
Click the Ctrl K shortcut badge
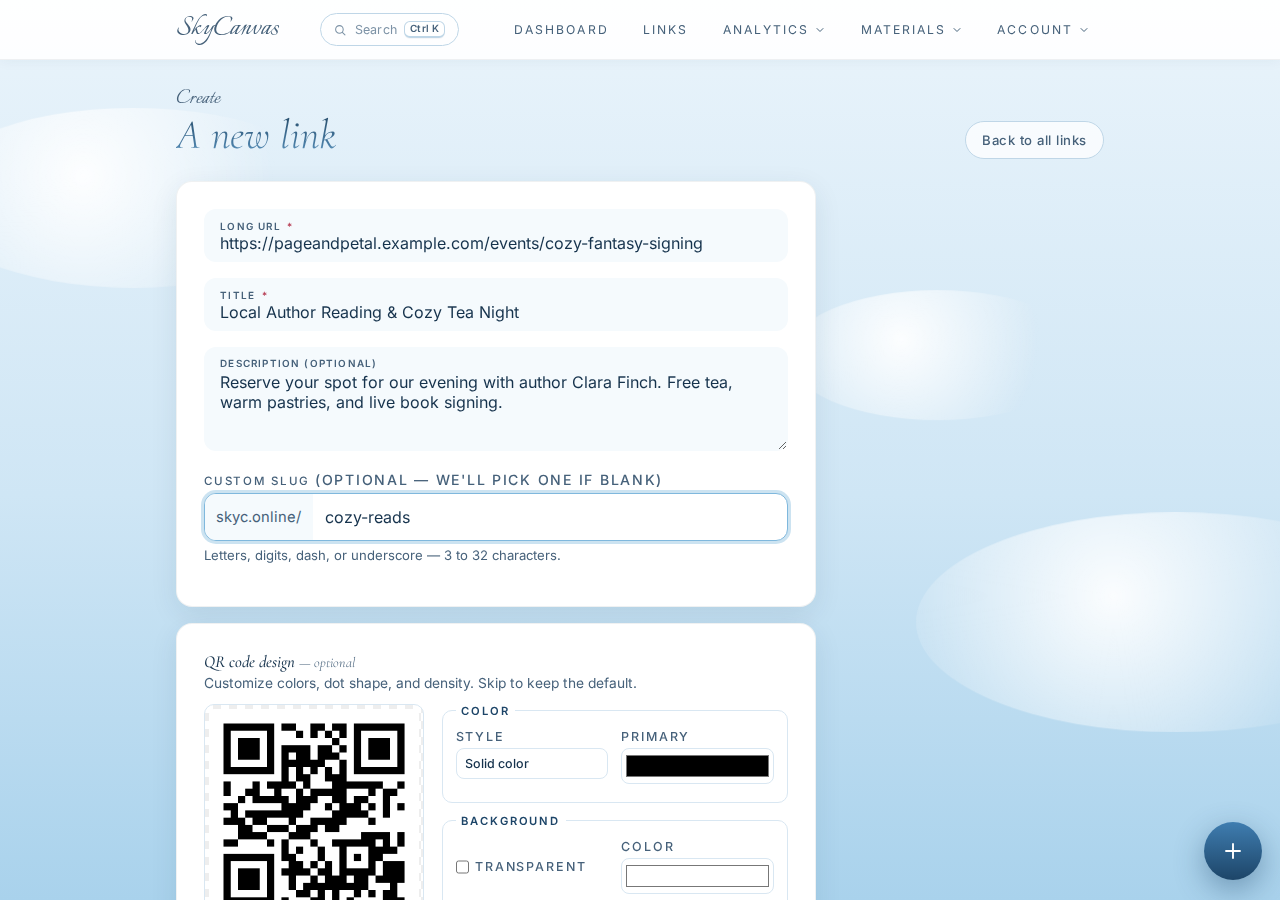point(424,29)
